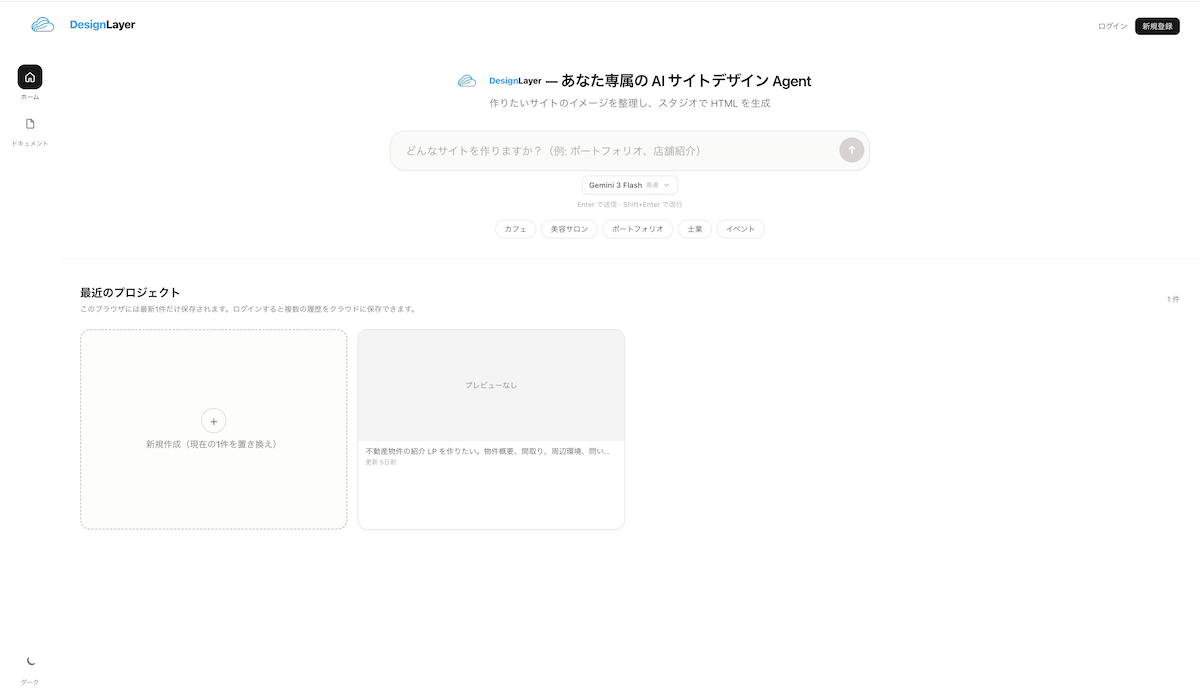Open the ドキュメント sidebar icon
1200x700 pixels.
pyautogui.click(x=30, y=124)
